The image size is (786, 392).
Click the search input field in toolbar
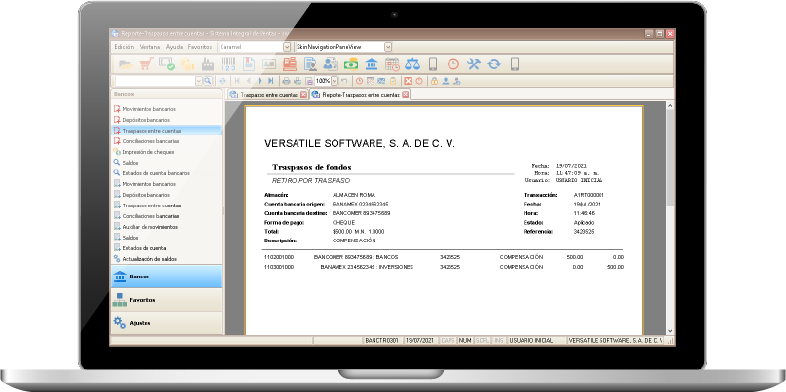(155, 81)
